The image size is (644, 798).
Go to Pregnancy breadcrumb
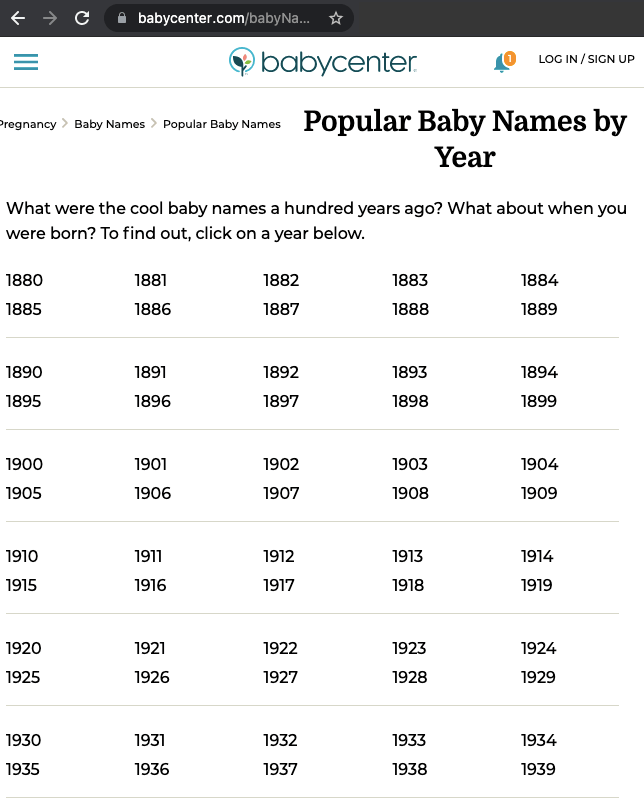pos(27,124)
